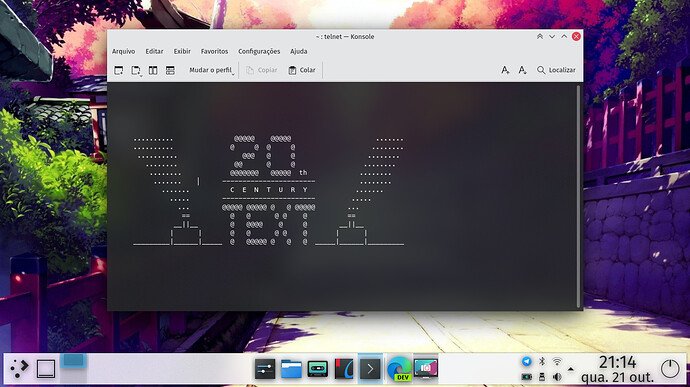Select the highlighted virtual desktop pager
Screen dimensions: 690x387
tap(73, 361)
